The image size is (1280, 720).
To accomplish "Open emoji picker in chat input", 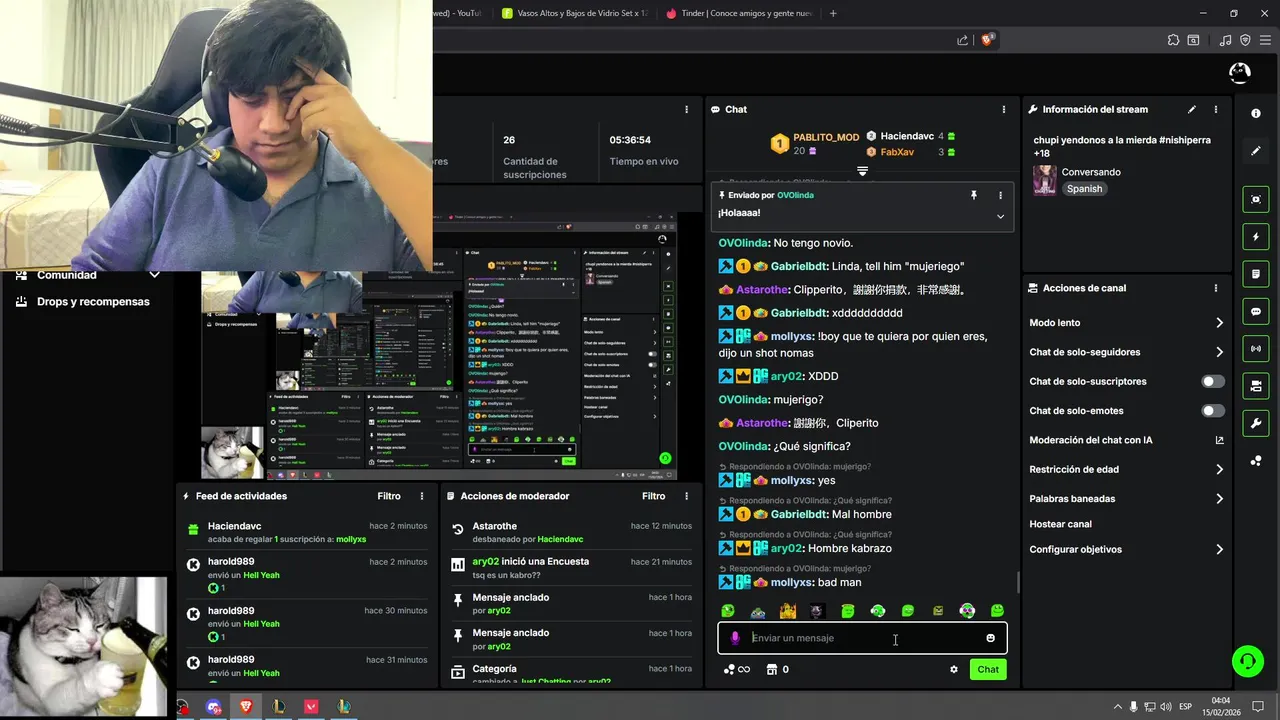I will click(x=990, y=638).
